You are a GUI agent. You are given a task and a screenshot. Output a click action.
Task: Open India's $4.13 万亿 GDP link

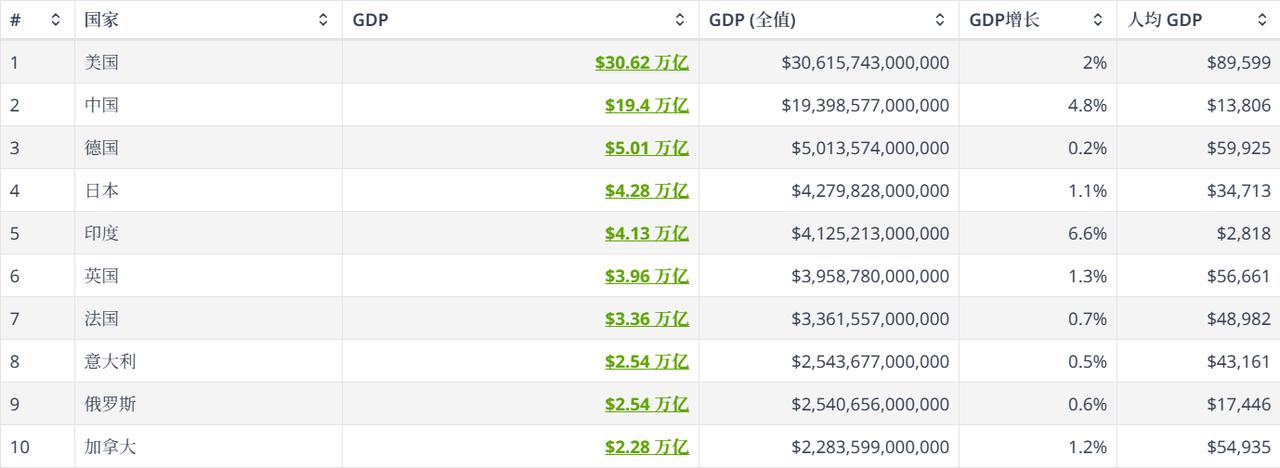click(646, 233)
